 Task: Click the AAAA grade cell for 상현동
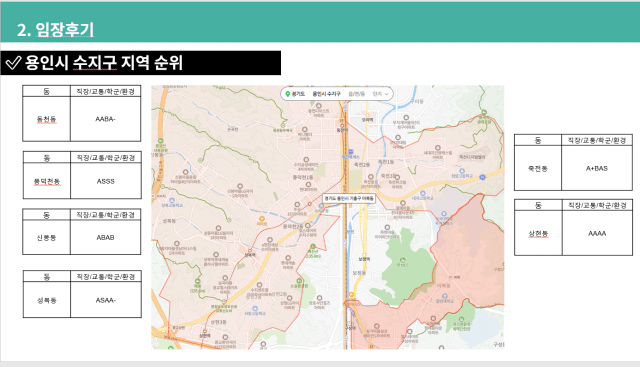(597, 234)
